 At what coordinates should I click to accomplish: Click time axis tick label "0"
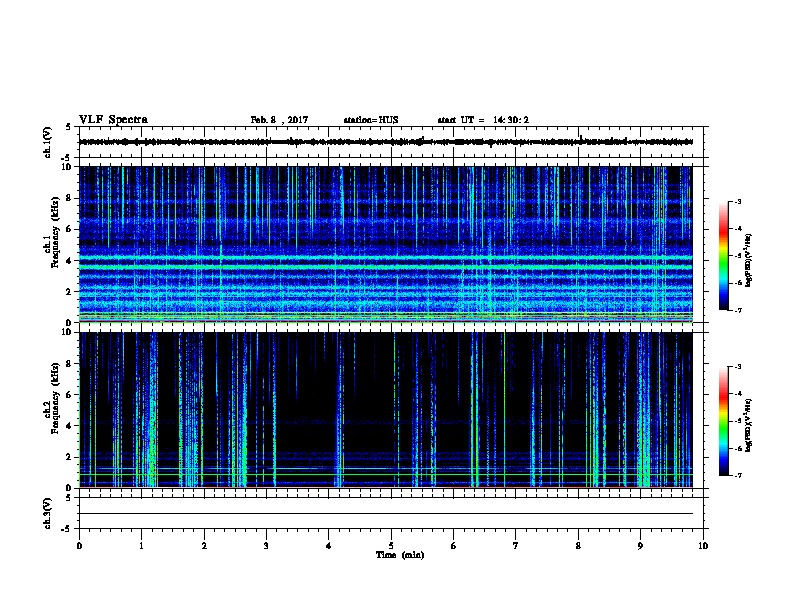(x=79, y=546)
